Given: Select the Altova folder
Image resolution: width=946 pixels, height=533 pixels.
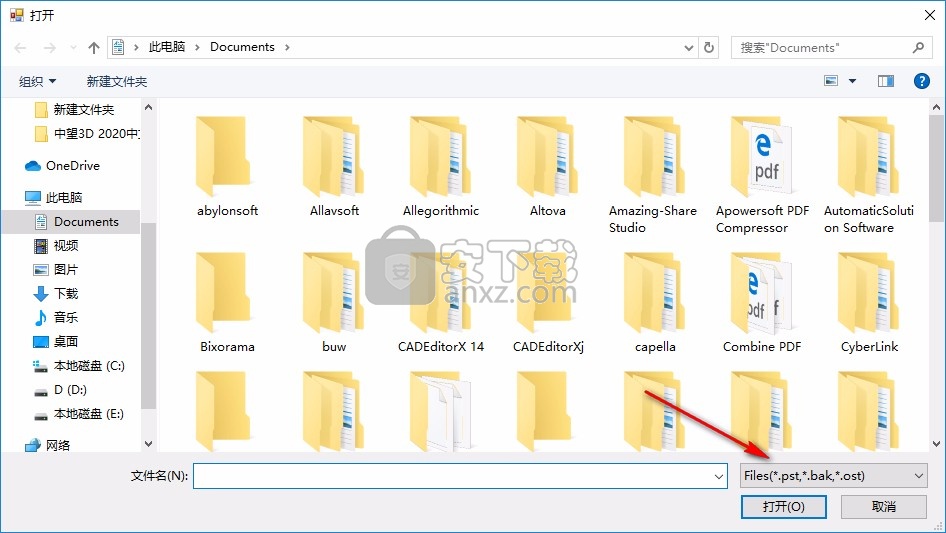Looking at the screenshot, I should [x=548, y=167].
